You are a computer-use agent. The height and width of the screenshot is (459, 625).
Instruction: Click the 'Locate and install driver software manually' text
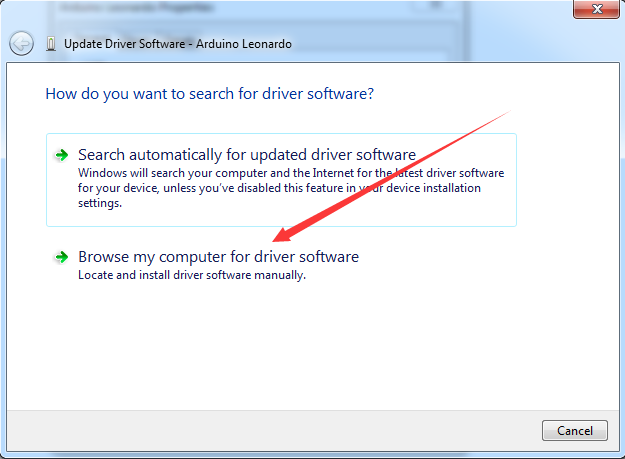click(192, 275)
